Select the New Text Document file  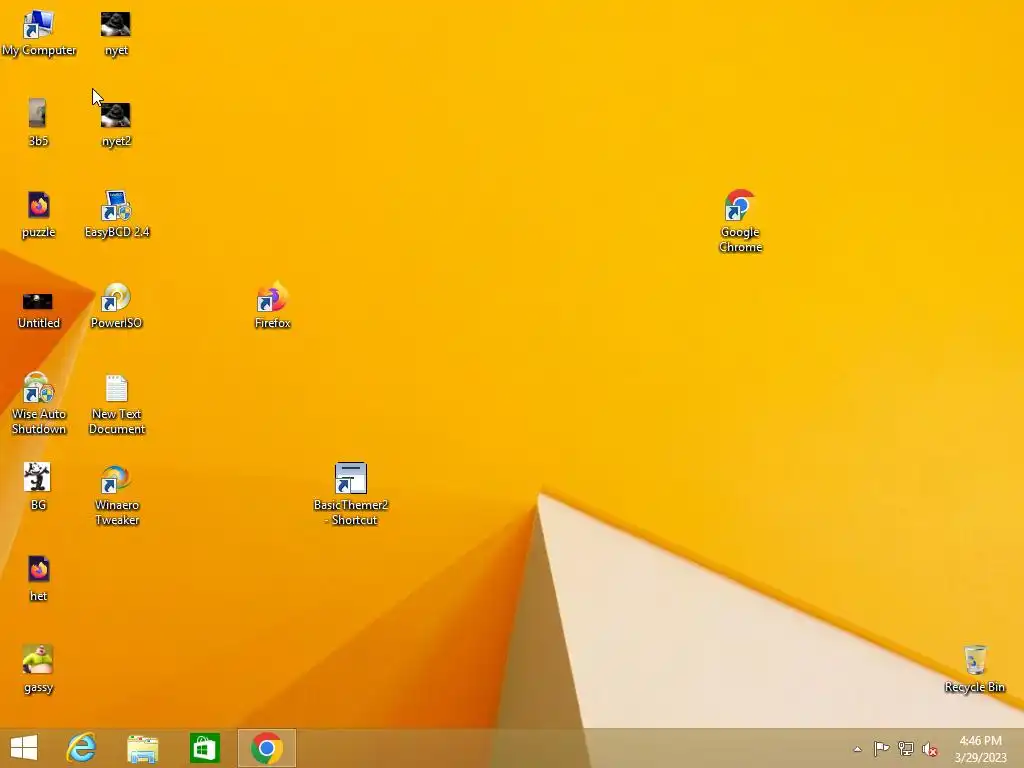tap(116, 405)
